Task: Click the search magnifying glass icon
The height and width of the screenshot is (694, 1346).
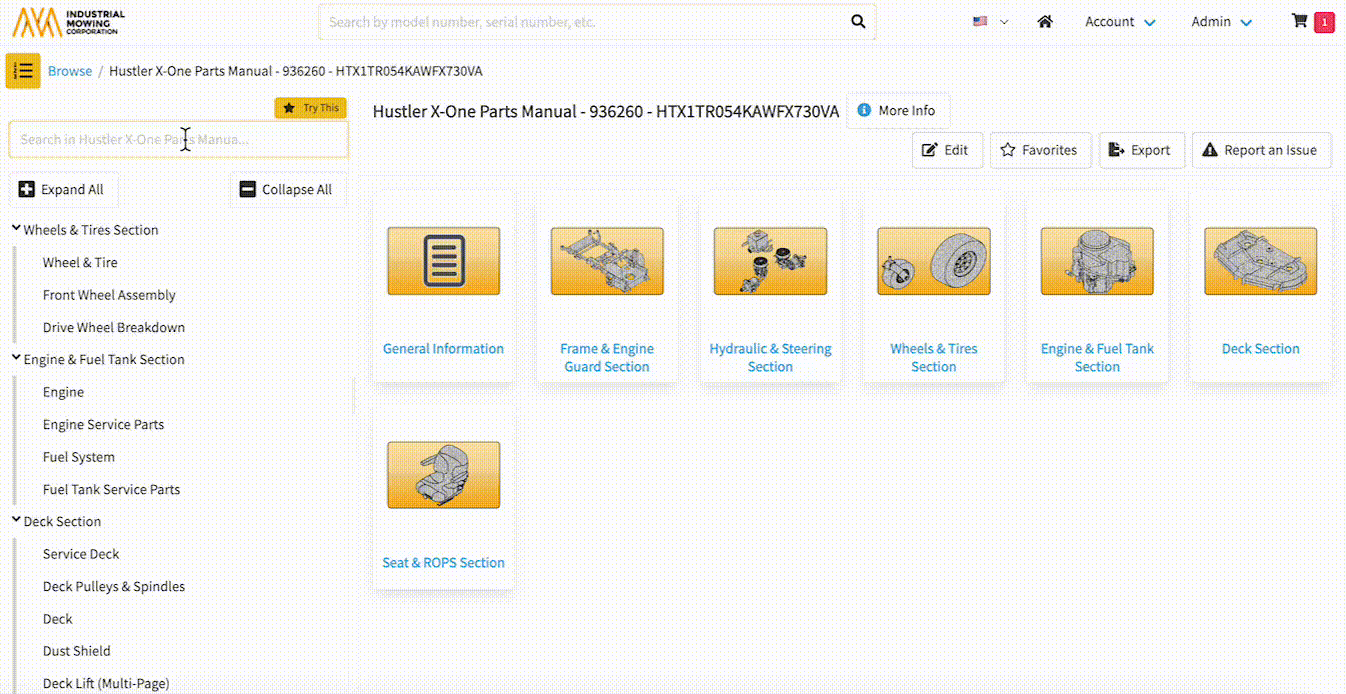Action: click(857, 21)
